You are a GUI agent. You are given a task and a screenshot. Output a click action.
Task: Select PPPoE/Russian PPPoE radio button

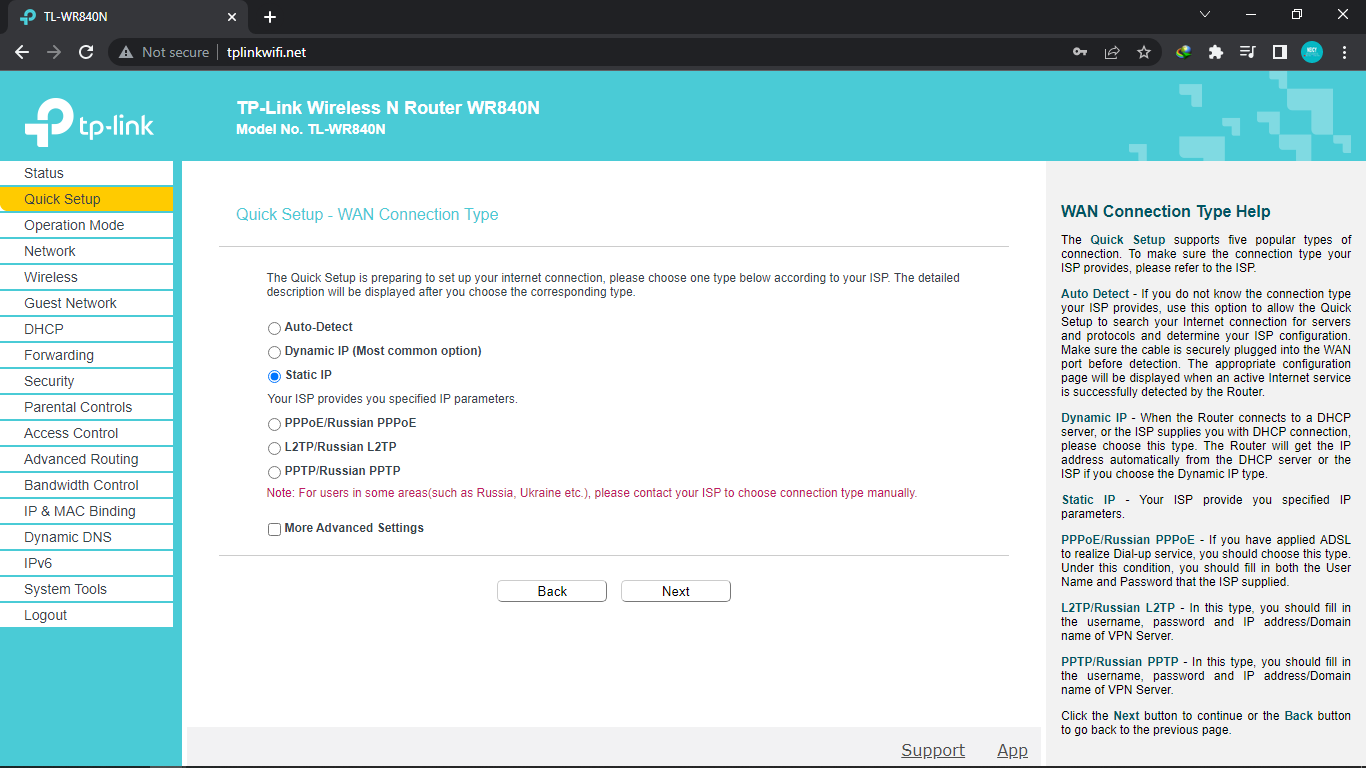(274, 424)
